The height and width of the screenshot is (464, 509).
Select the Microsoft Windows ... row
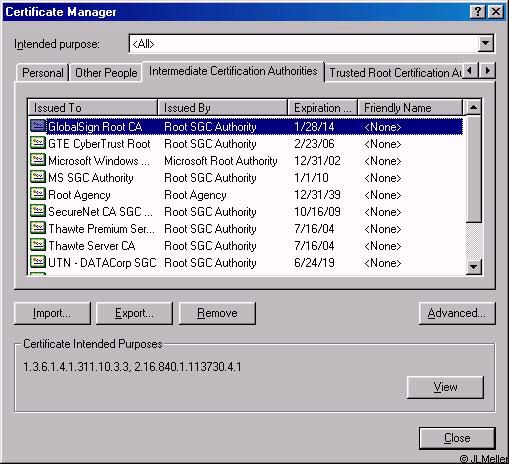(246, 160)
